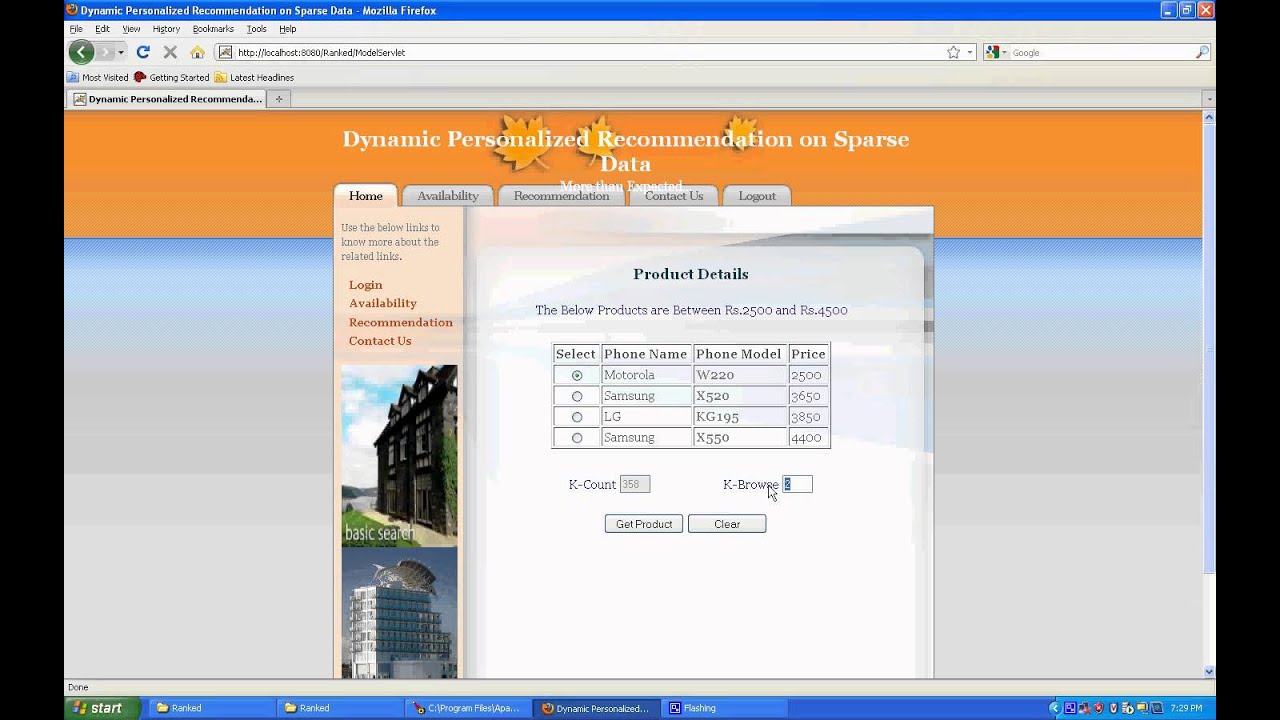Select the LG KG195 radio button
Viewport: 1280px width, 720px height.
577,417
